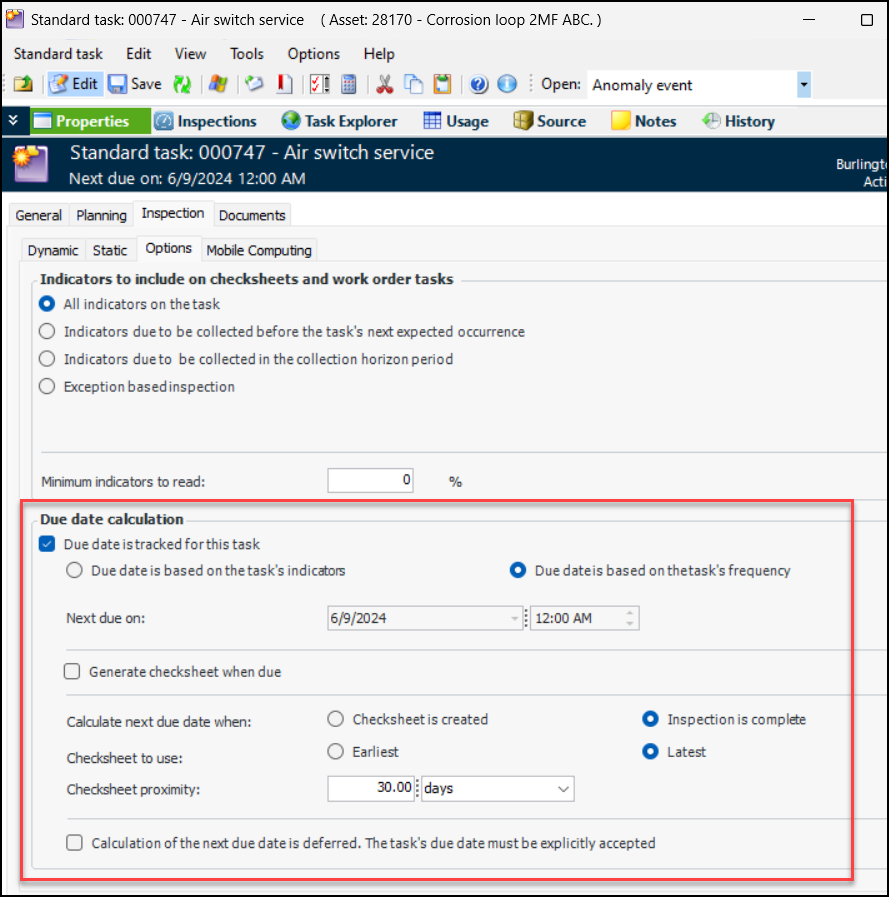Open the History view
This screenshot has height=897, width=889.
739,121
